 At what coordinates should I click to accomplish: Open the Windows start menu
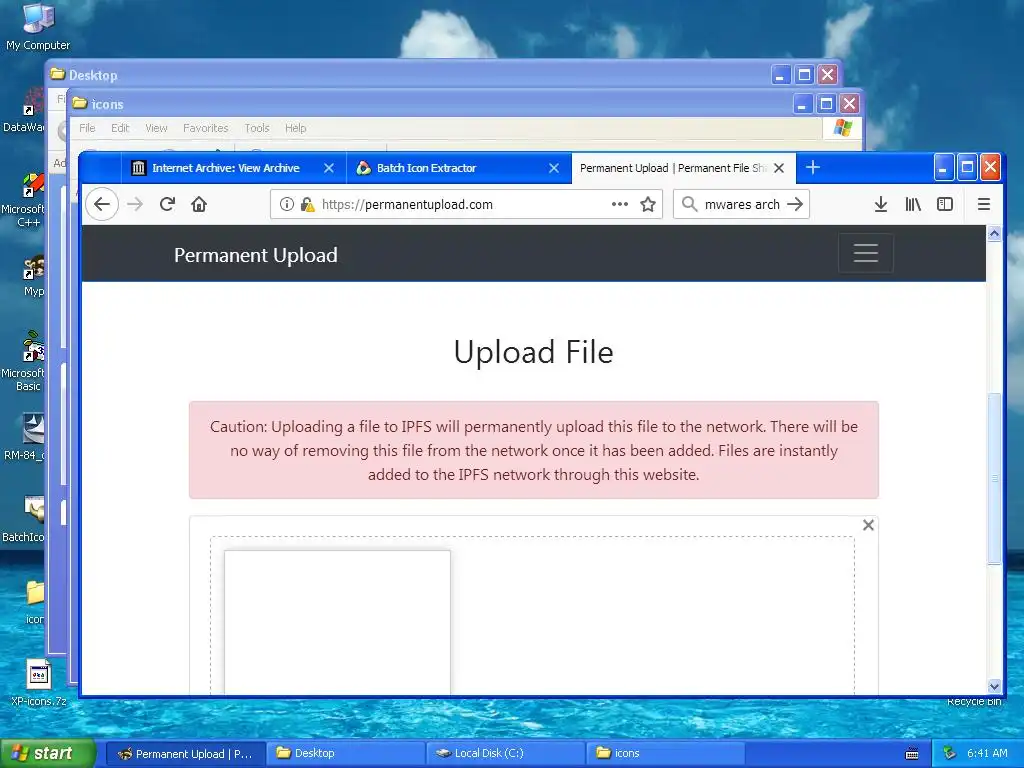[47, 753]
